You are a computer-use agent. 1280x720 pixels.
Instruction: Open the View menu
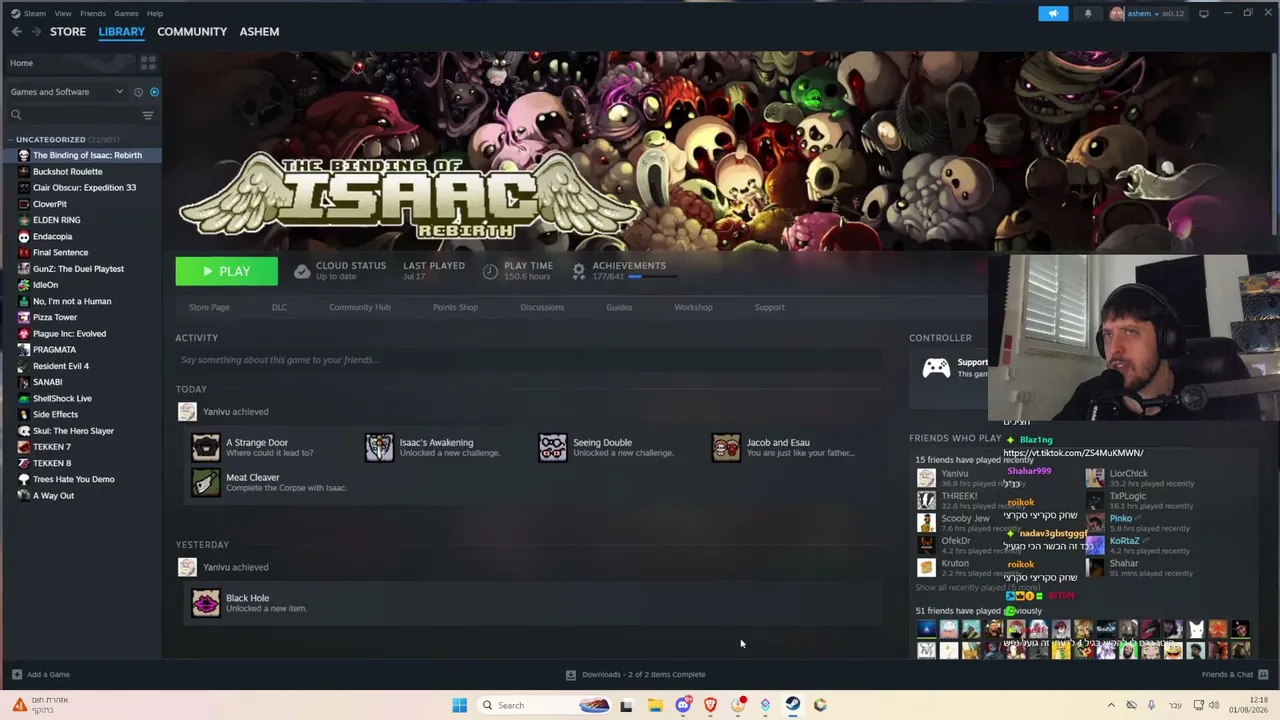(x=63, y=13)
